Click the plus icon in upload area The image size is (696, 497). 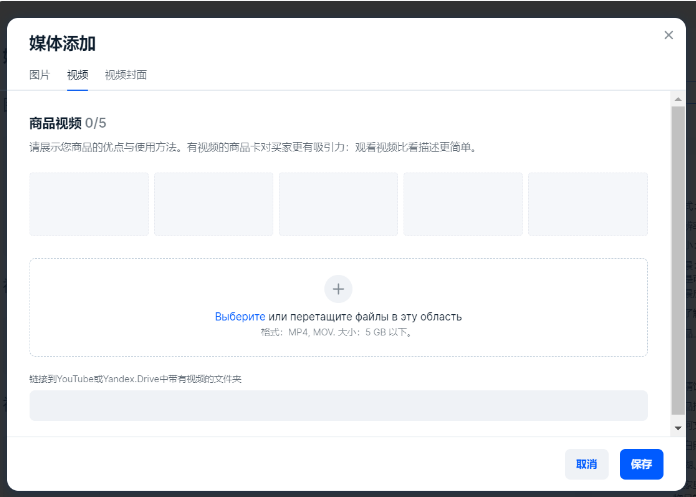[338, 289]
